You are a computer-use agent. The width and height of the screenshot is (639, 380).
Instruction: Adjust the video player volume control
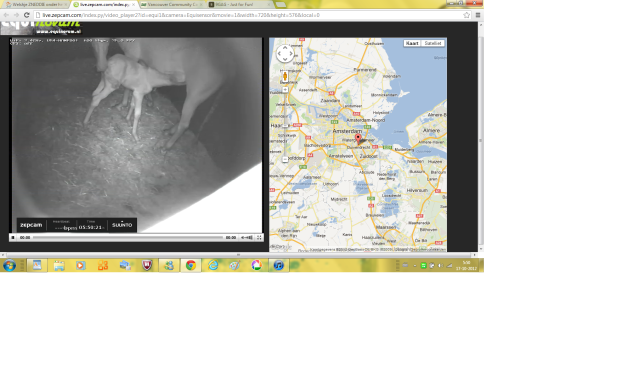[x=247, y=237]
